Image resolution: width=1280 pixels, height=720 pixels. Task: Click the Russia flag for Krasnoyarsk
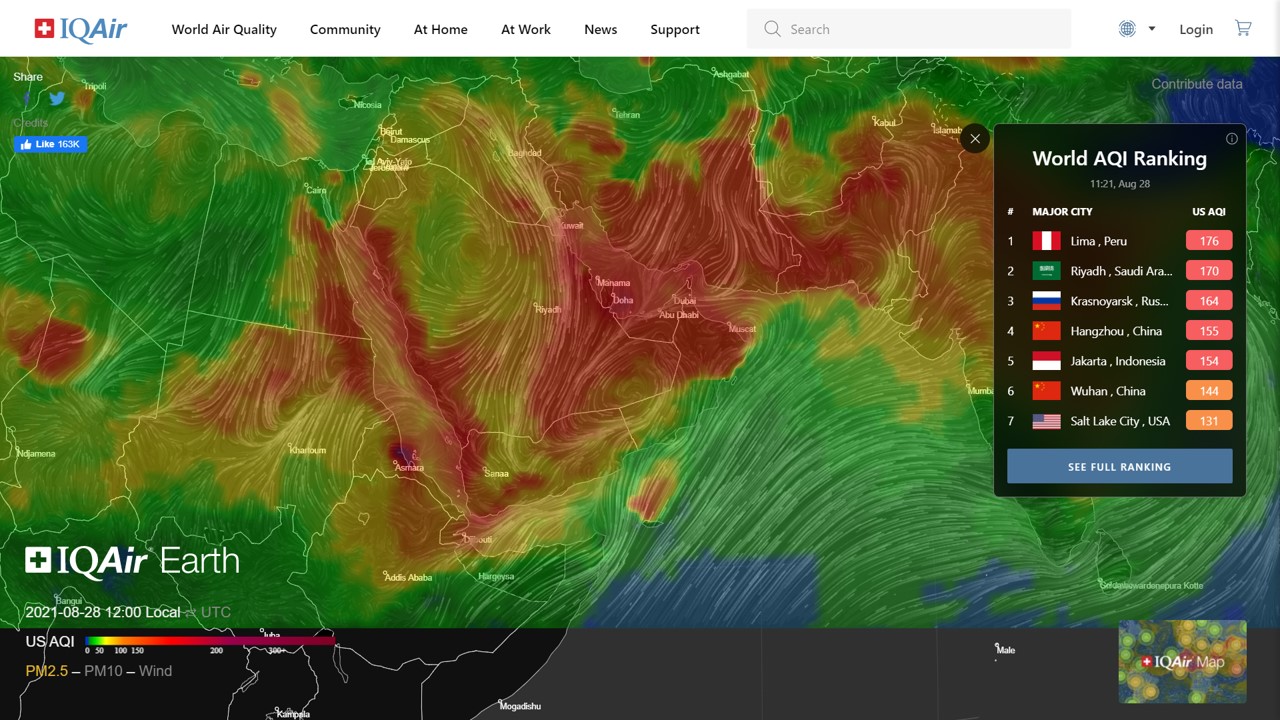[x=1046, y=301]
